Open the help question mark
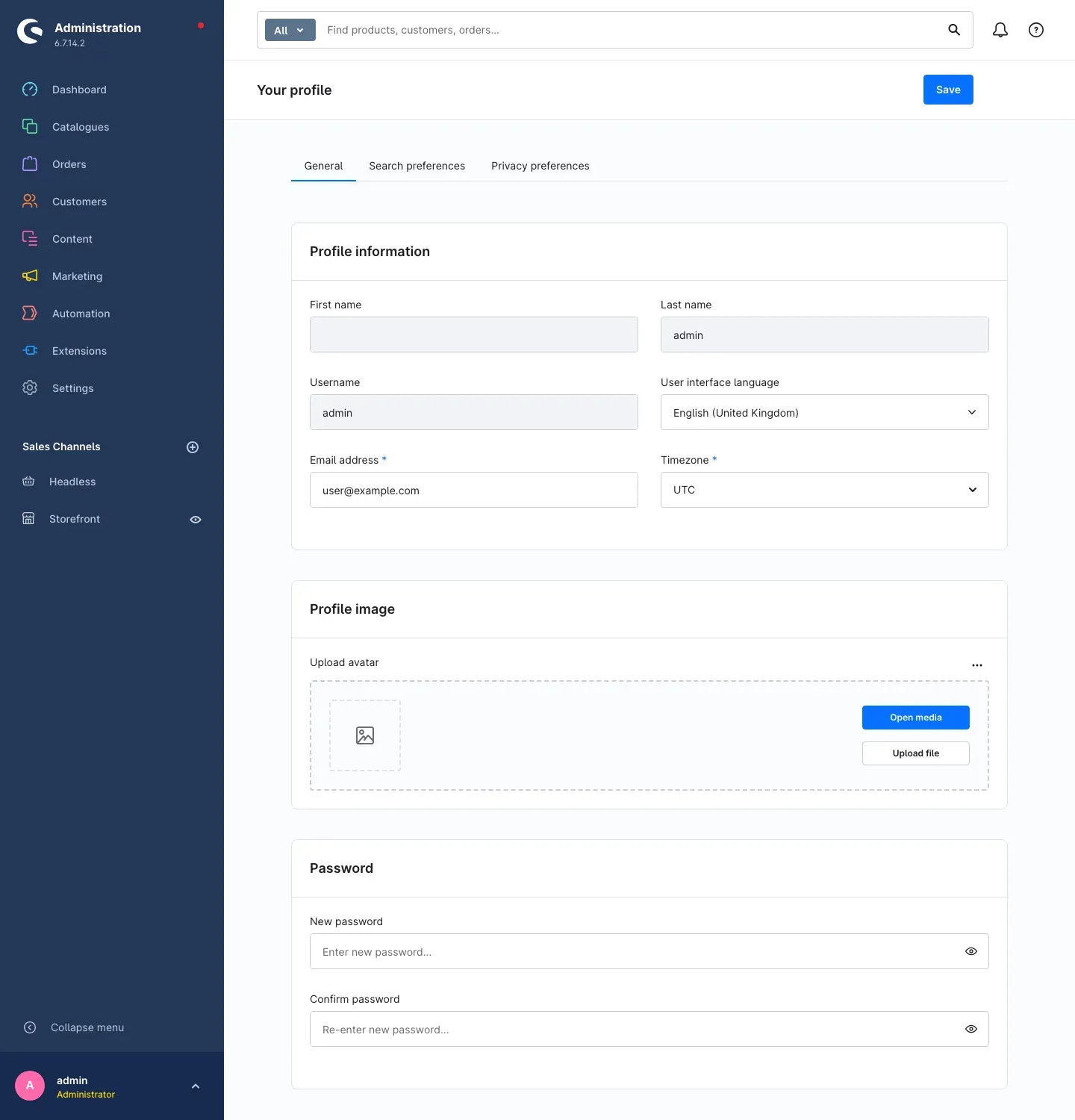 (x=1036, y=30)
